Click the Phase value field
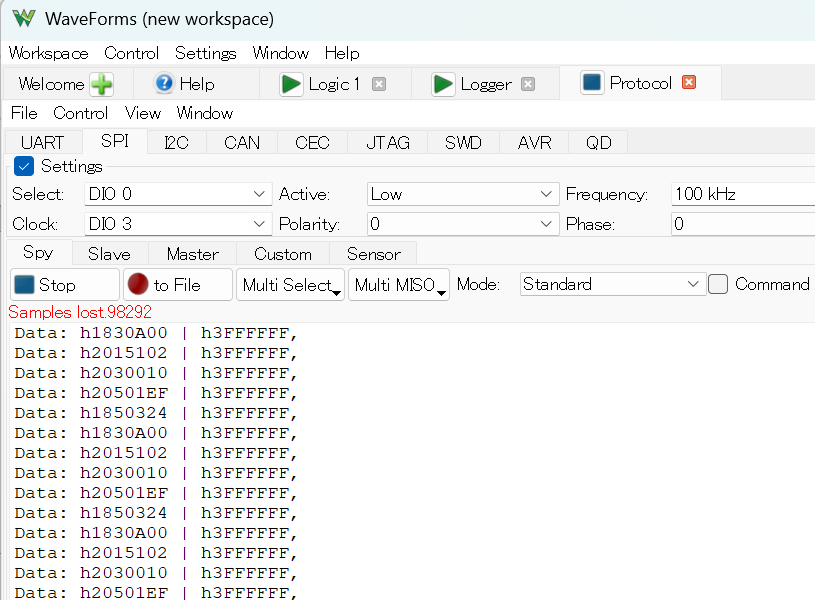Screen dimensions: 815x600 pos(743,224)
